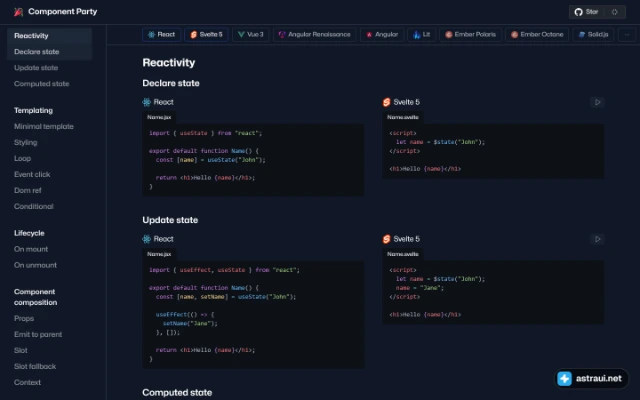Viewport: 640px width, 400px height.
Task: Select the Lit framework tab
Action: tap(421, 35)
